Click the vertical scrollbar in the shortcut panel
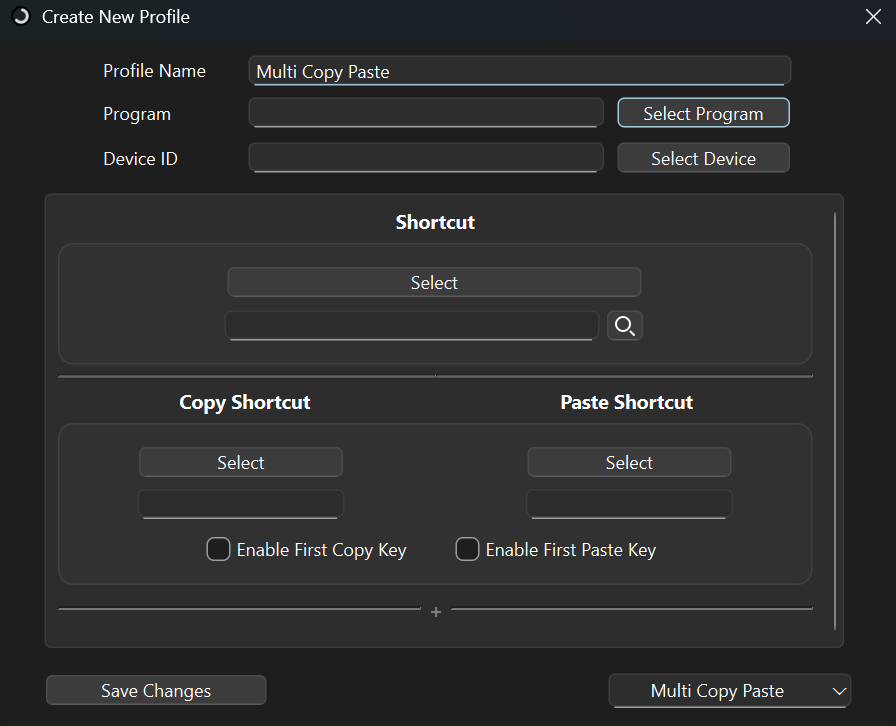This screenshot has width=896, height=726. pyautogui.click(x=835, y=420)
